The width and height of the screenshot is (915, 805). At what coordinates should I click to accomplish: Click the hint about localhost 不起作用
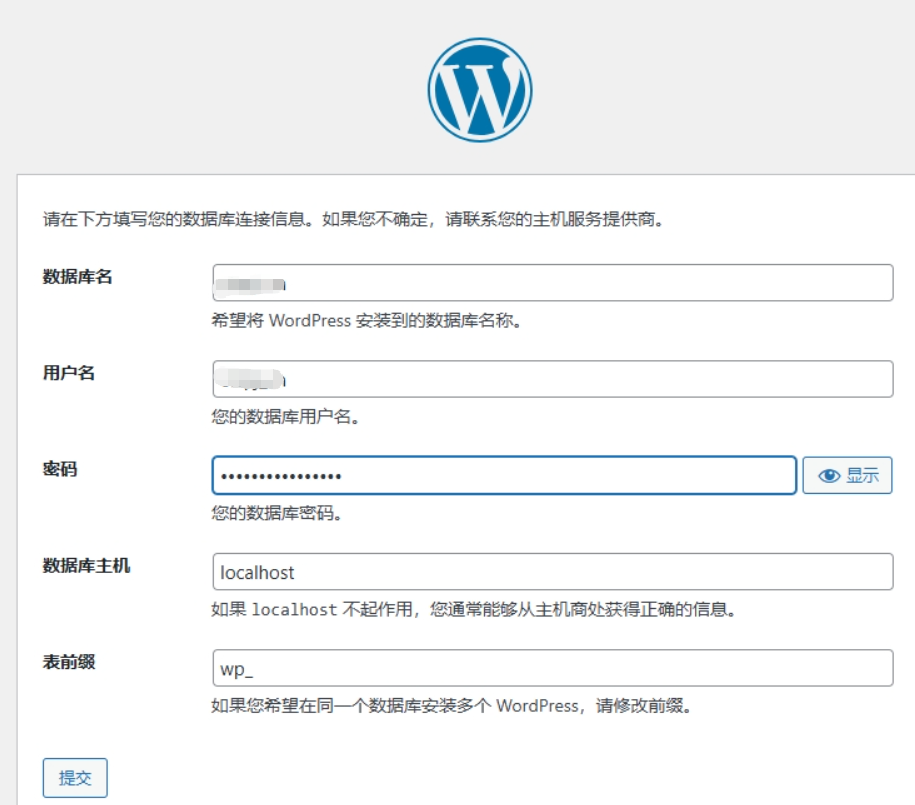coord(474,609)
